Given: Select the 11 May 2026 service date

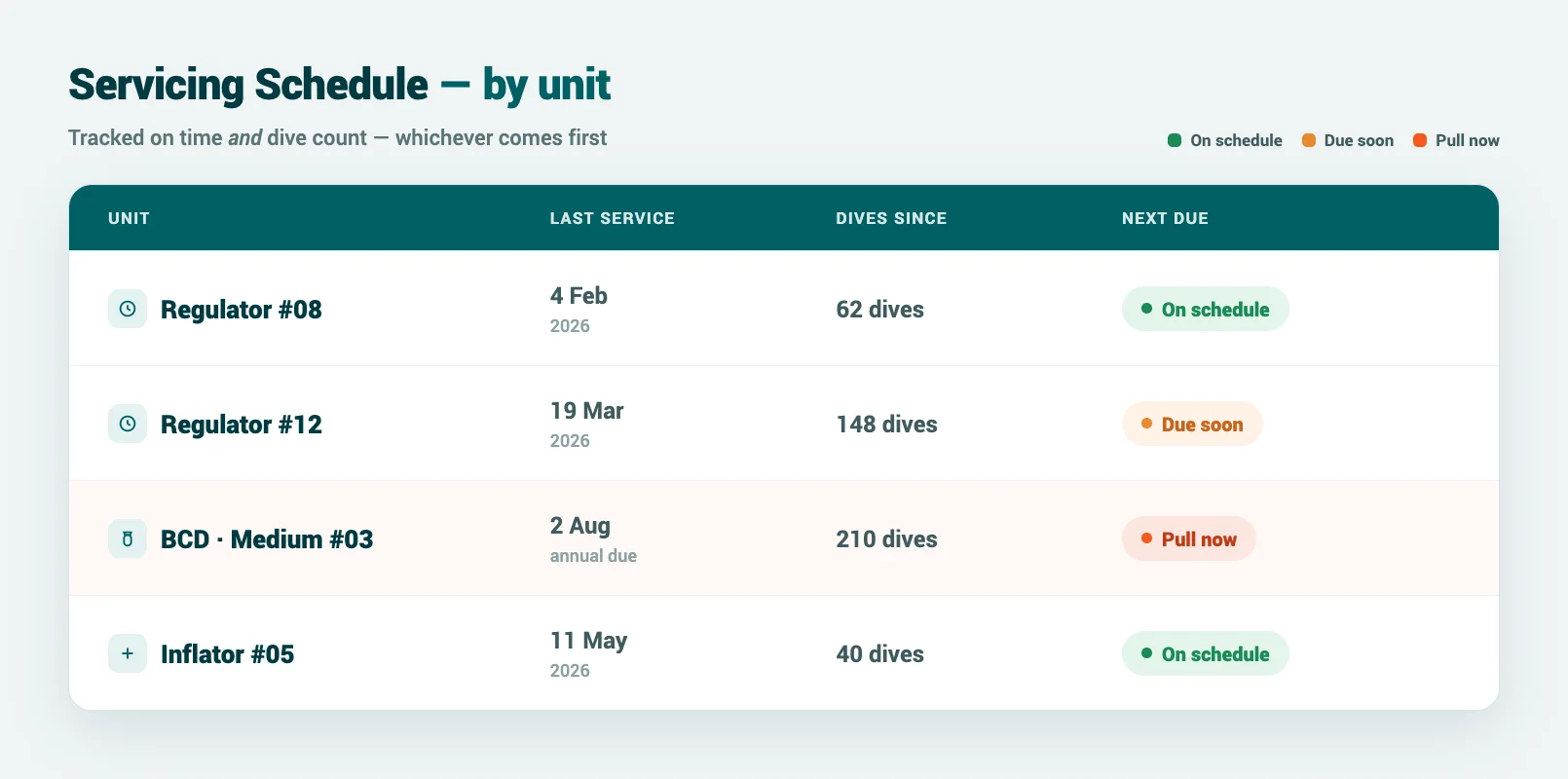Looking at the screenshot, I should pyautogui.click(x=588, y=654).
